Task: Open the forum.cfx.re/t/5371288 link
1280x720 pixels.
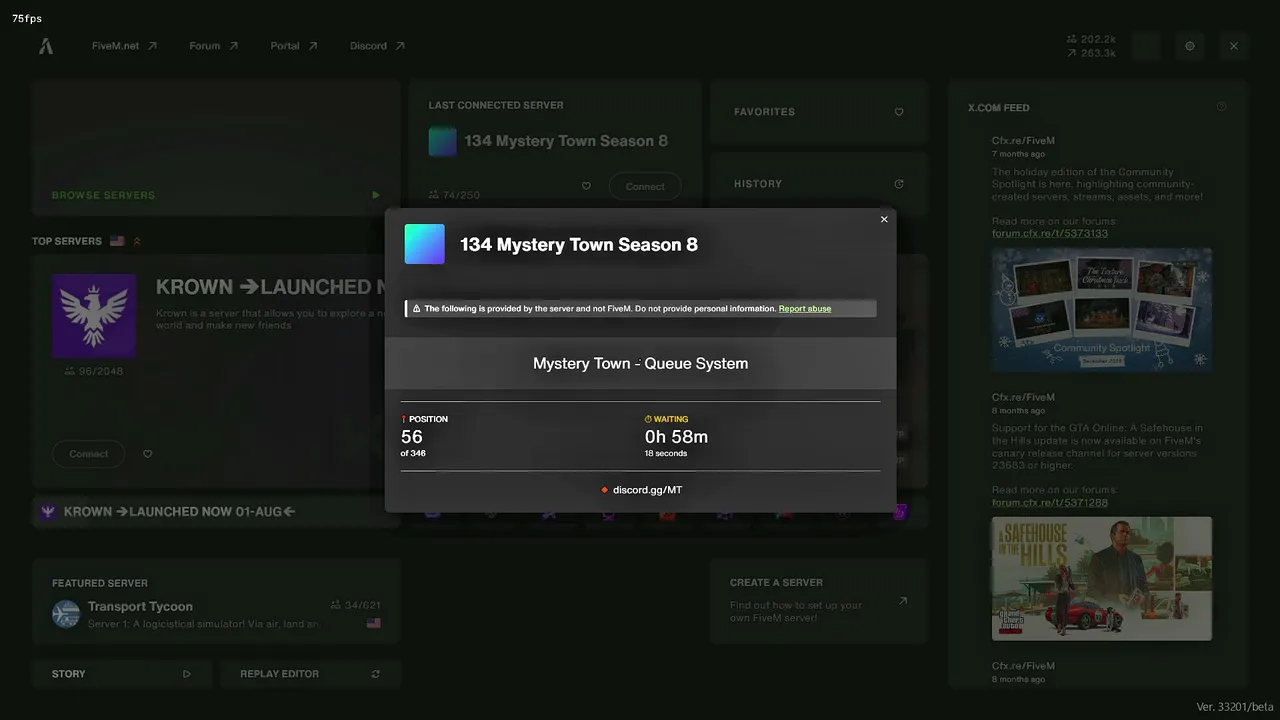Action: tap(1050, 503)
